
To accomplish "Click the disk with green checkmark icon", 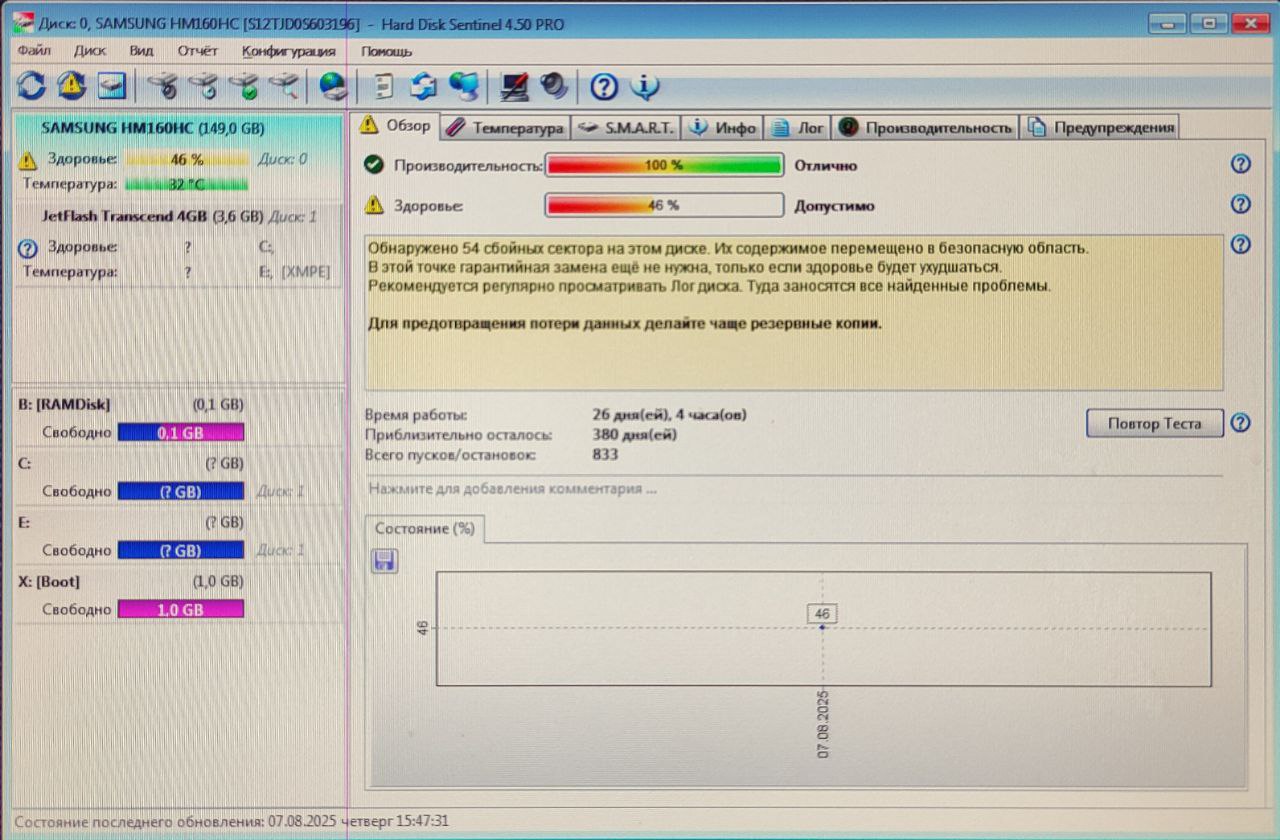I will pos(245,87).
